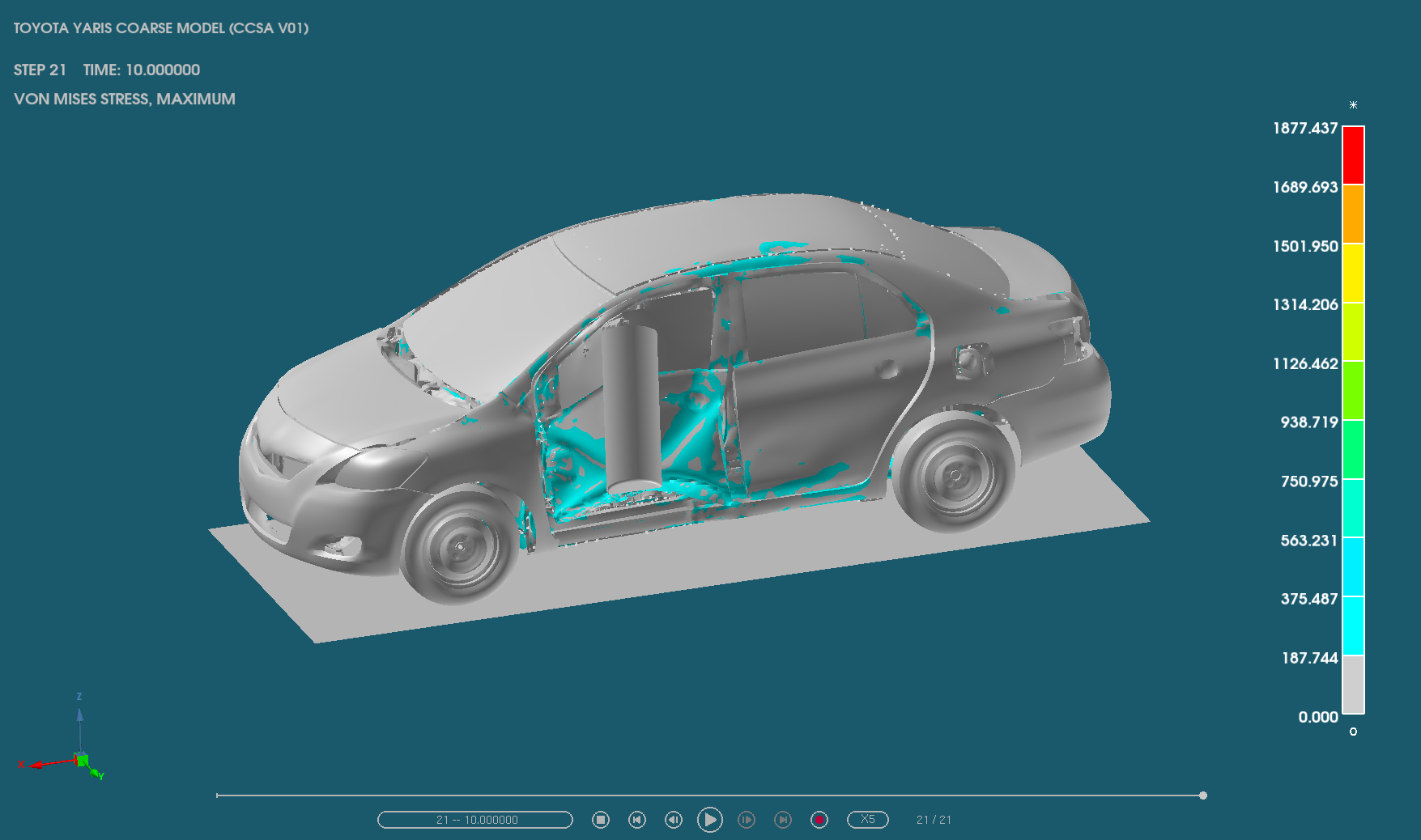Click the legend value 1126.462
This screenshot has width=1421, height=840.
1305,363
